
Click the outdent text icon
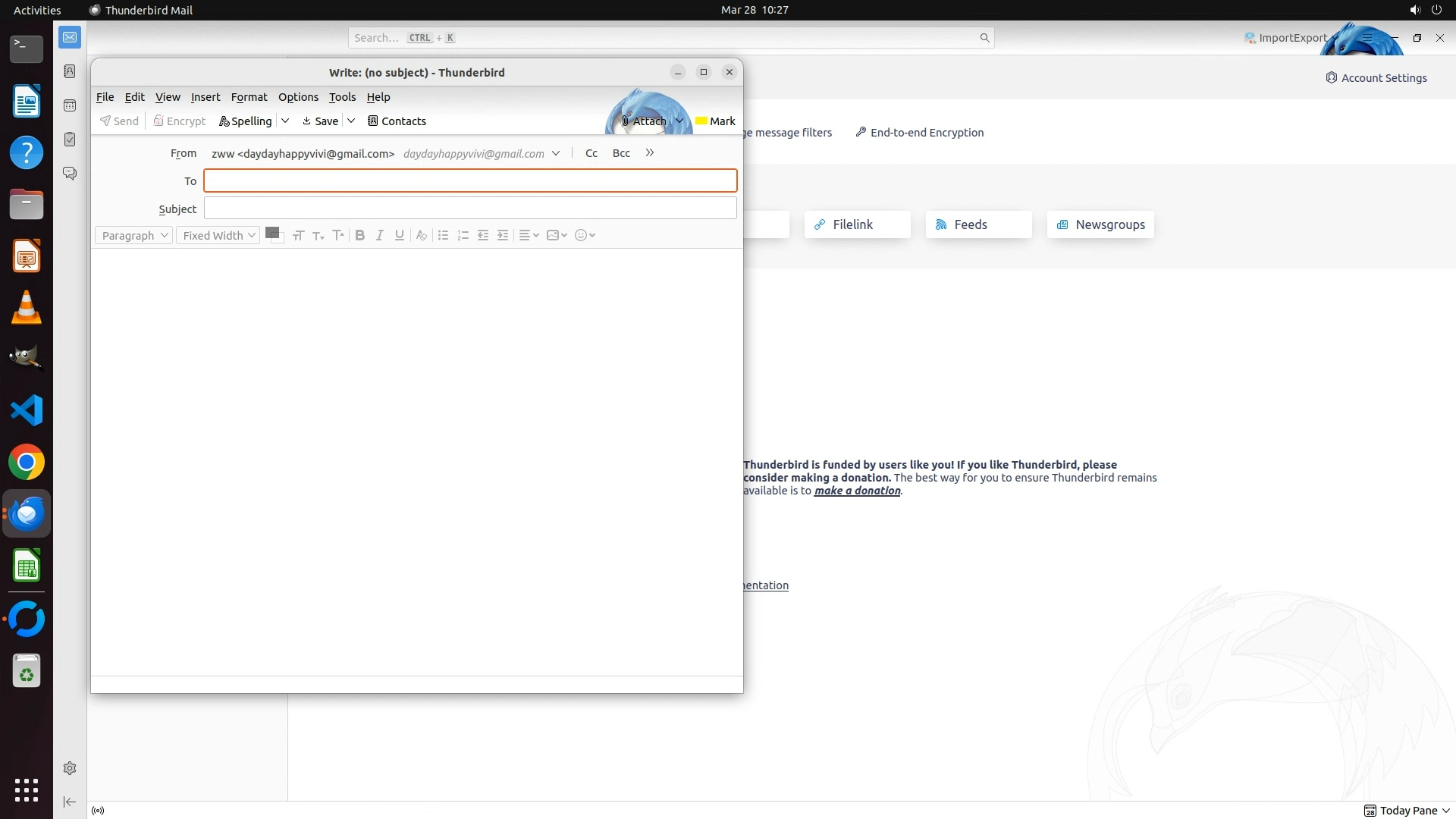click(x=483, y=235)
